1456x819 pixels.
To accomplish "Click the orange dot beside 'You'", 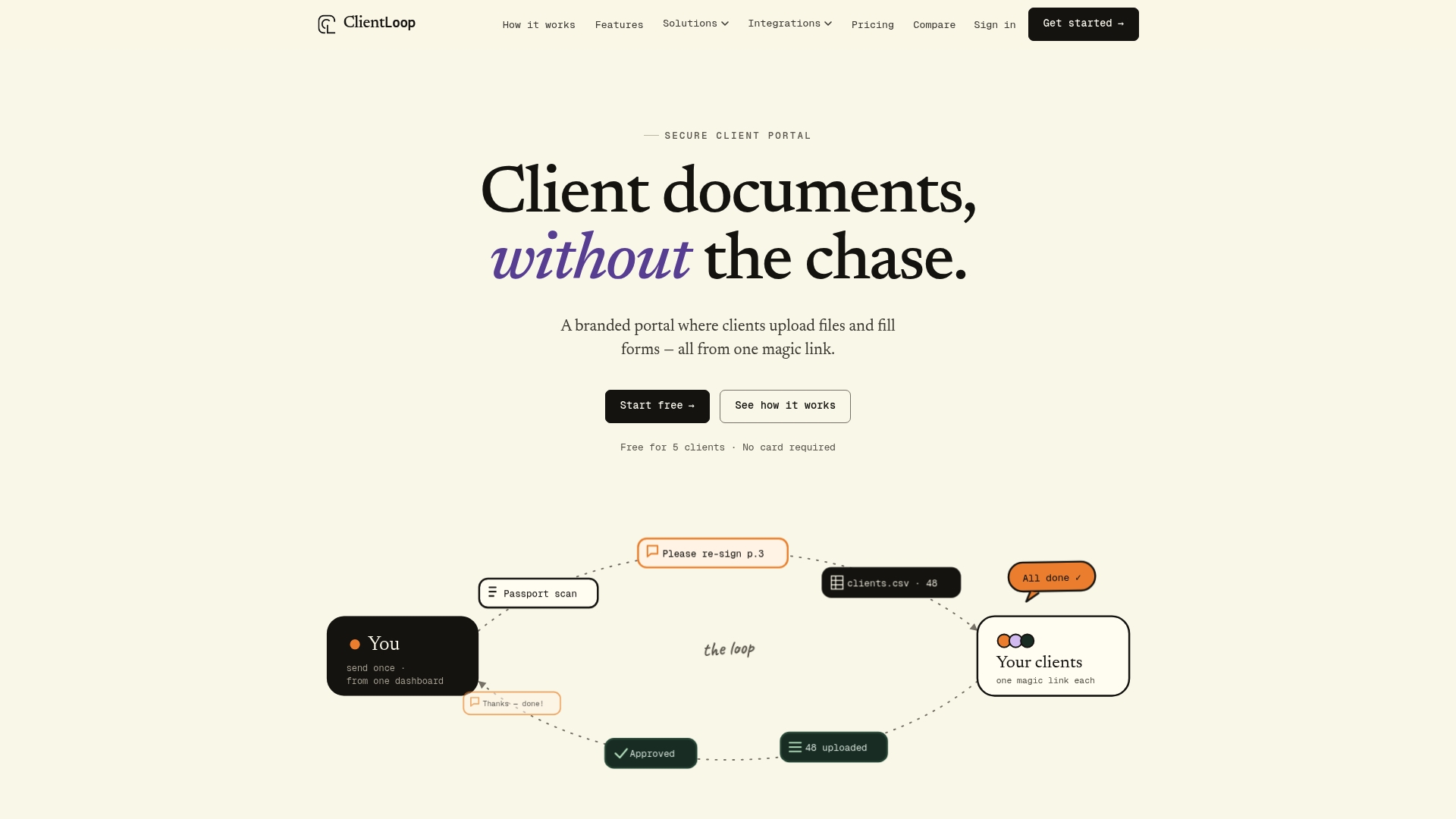I will coord(354,645).
